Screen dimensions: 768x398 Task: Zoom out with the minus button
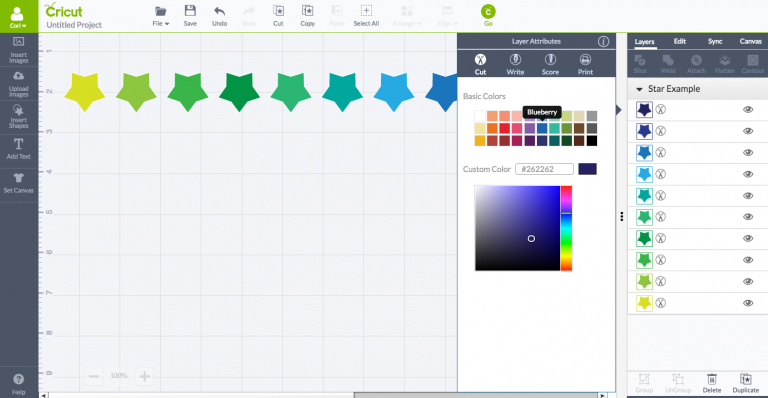[x=94, y=376]
